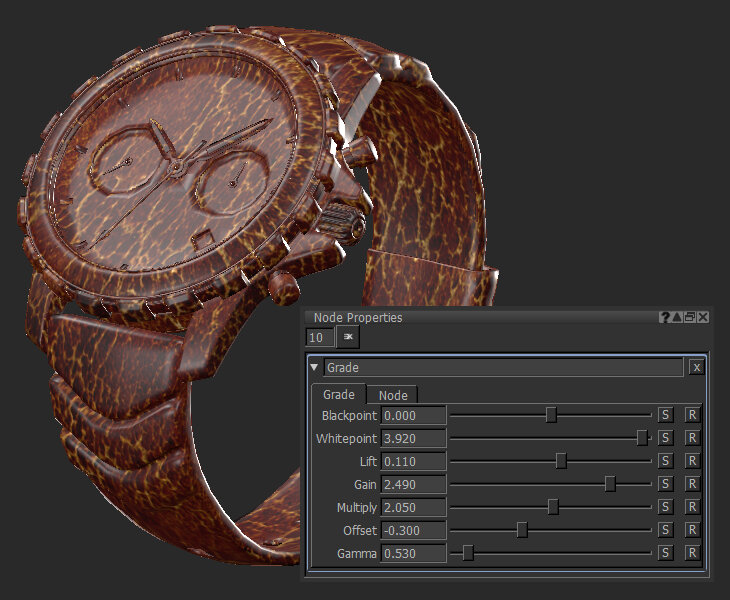Click the R button for Blackpoint
Screen dimensions: 730x600
pos(692,415)
